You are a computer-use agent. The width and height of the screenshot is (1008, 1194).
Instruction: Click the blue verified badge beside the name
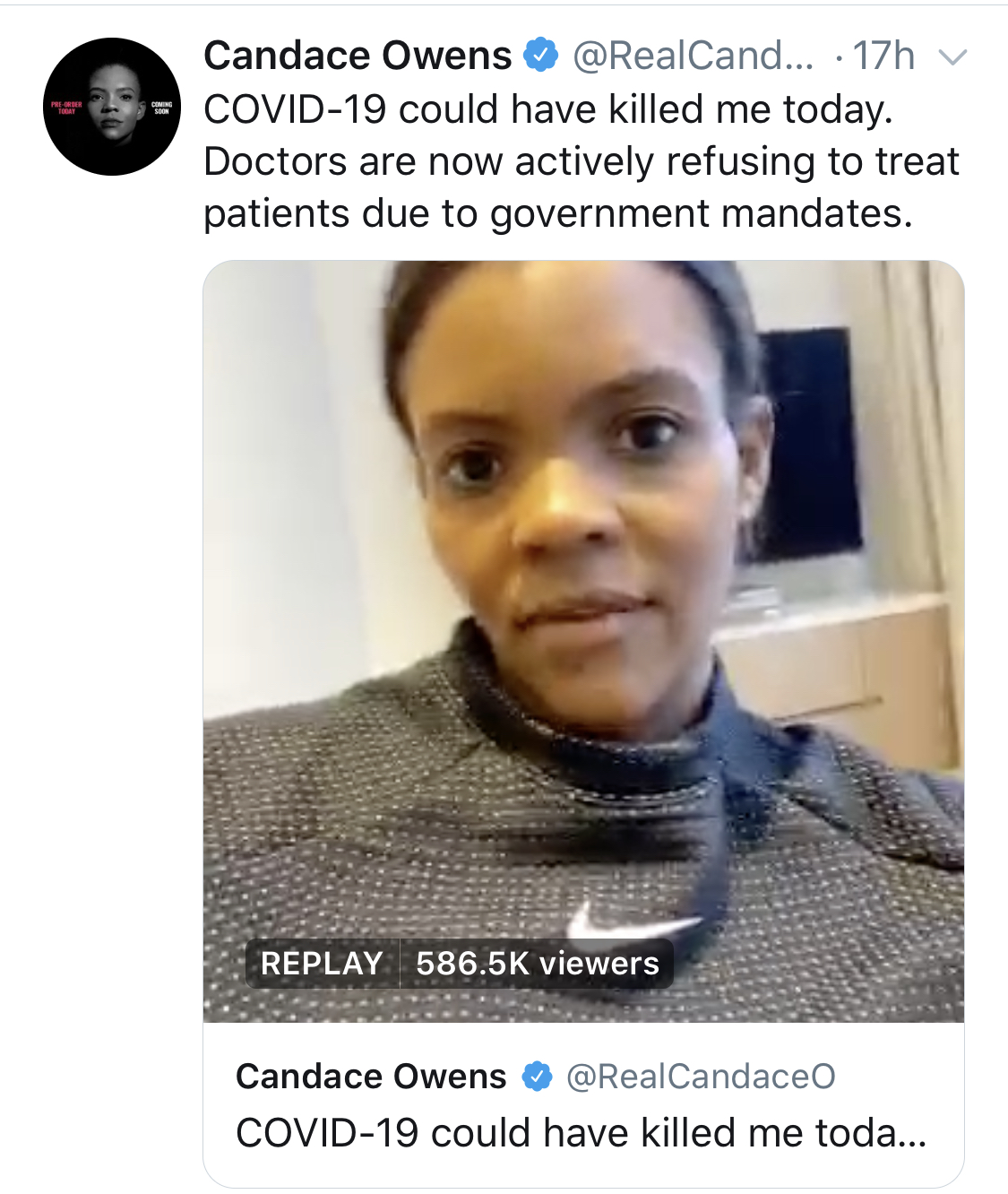540,56
